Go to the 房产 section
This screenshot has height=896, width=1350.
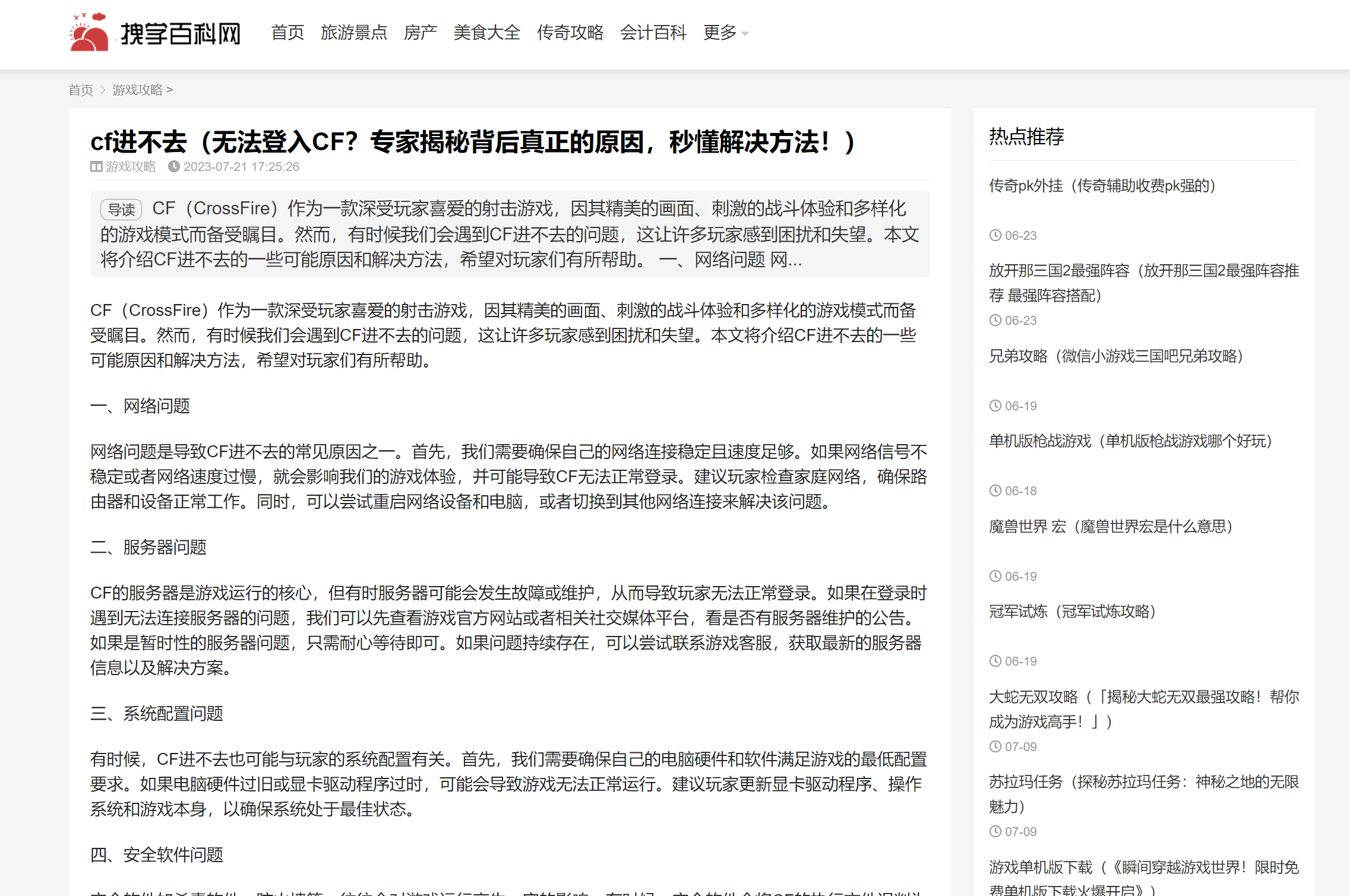(x=421, y=33)
